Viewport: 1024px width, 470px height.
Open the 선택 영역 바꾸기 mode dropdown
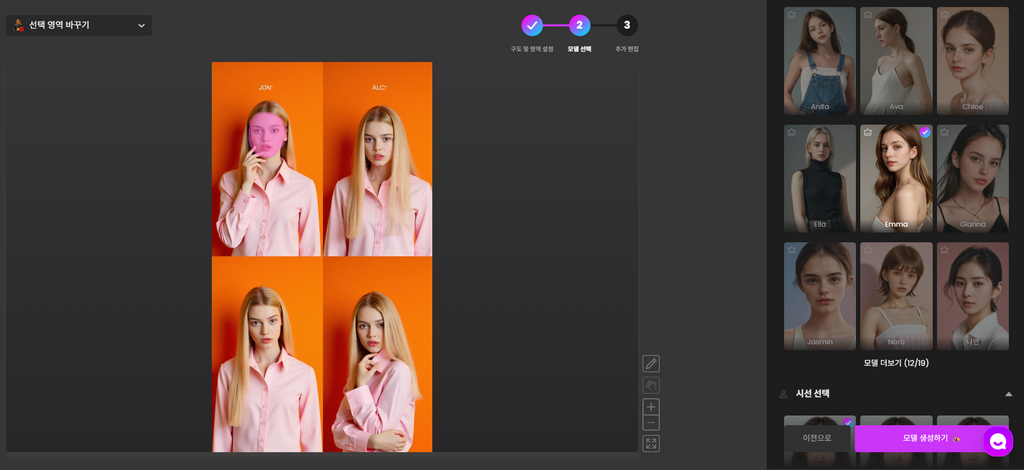point(79,25)
